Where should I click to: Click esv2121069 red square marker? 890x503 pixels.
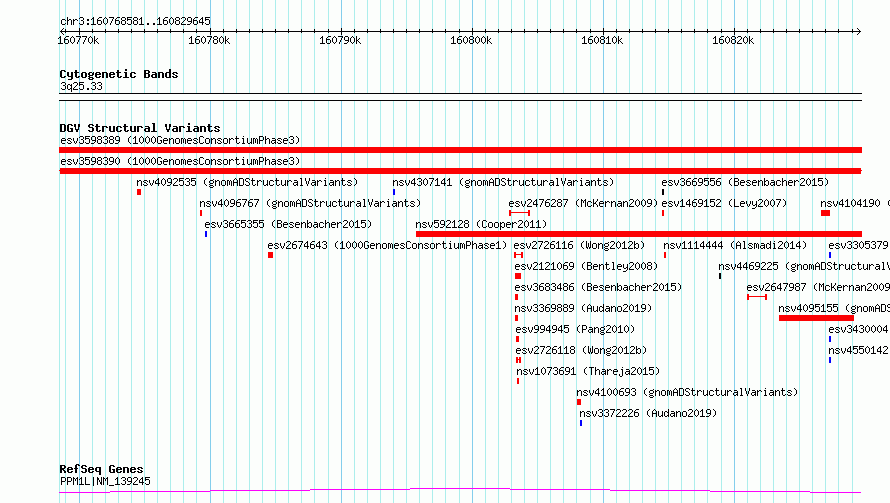518,276
